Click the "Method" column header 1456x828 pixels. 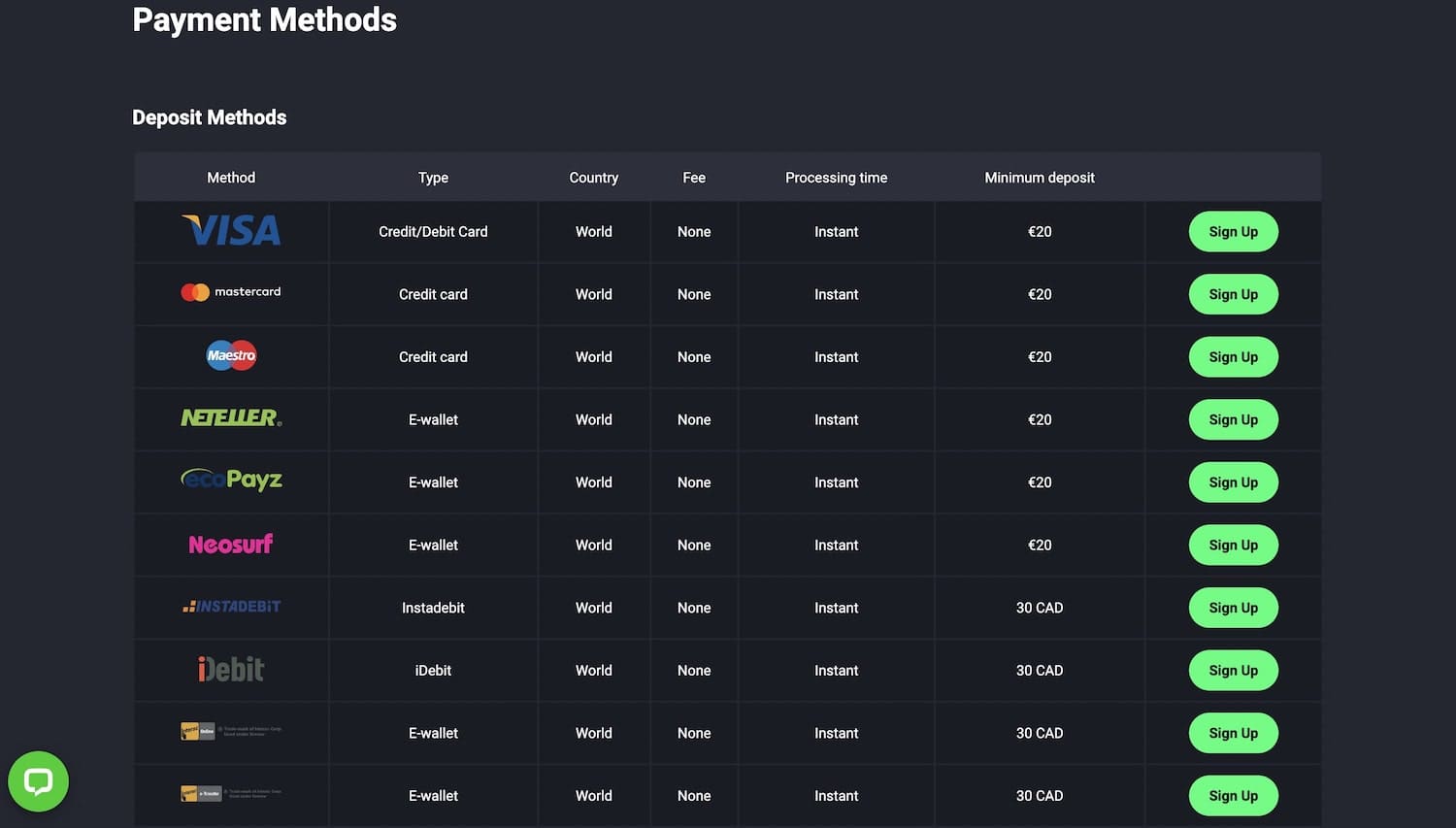click(x=231, y=178)
